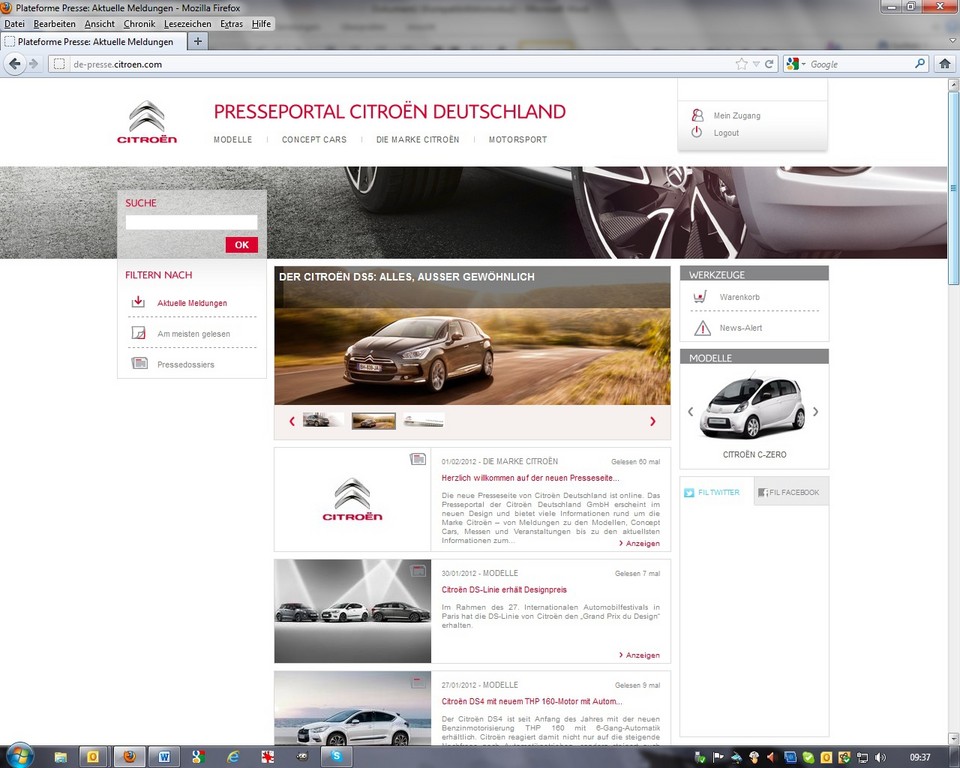Screen dimensions: 960x768
Task: Click the Suche text input field
Action: 192,222
